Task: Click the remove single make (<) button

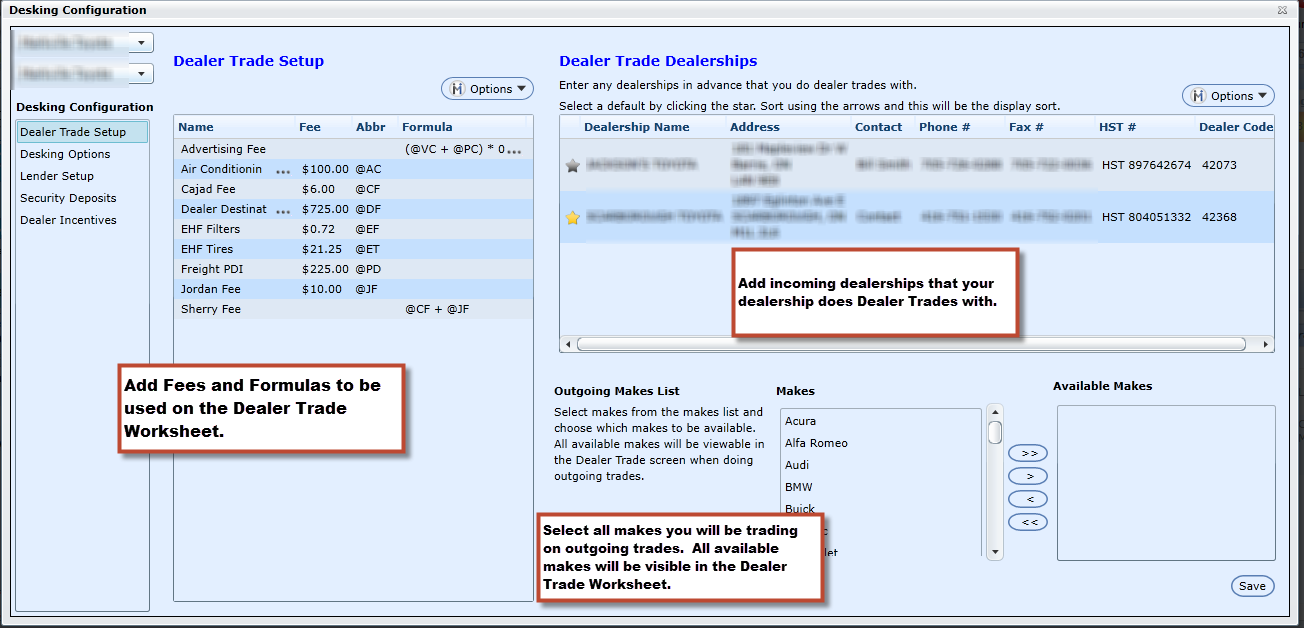Action: (1028, 499)
